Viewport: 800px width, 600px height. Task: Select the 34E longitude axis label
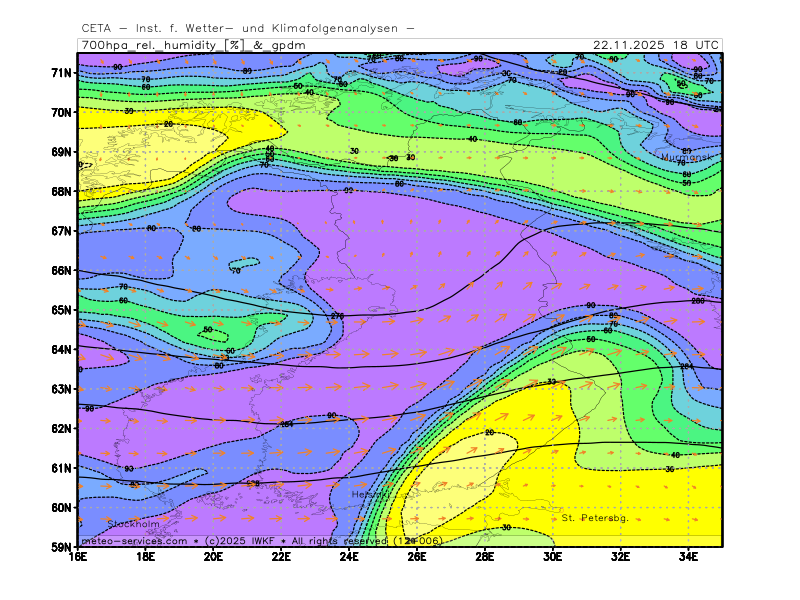(688, 557)
